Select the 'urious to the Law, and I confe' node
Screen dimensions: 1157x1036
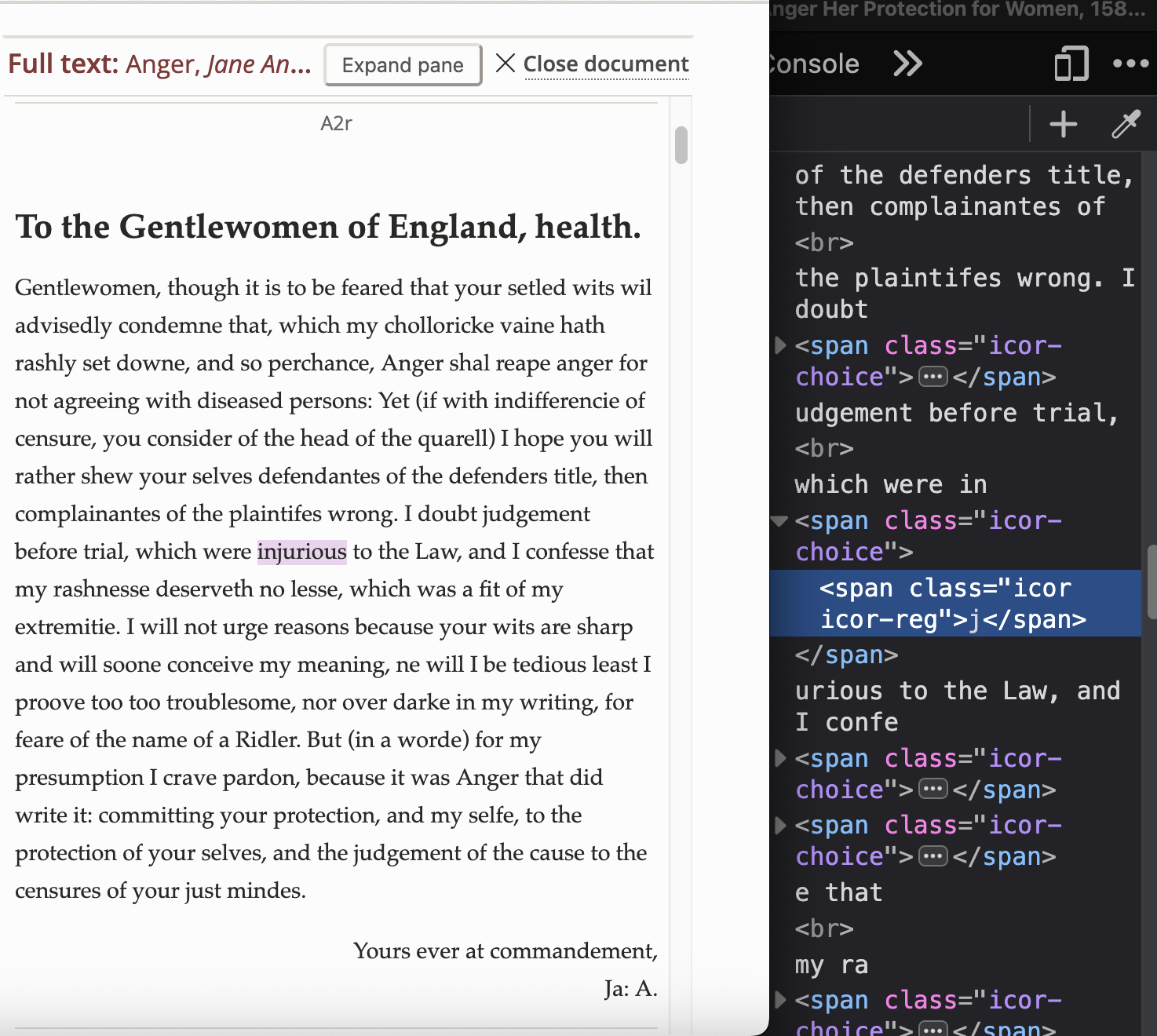(x=958, y=706)
